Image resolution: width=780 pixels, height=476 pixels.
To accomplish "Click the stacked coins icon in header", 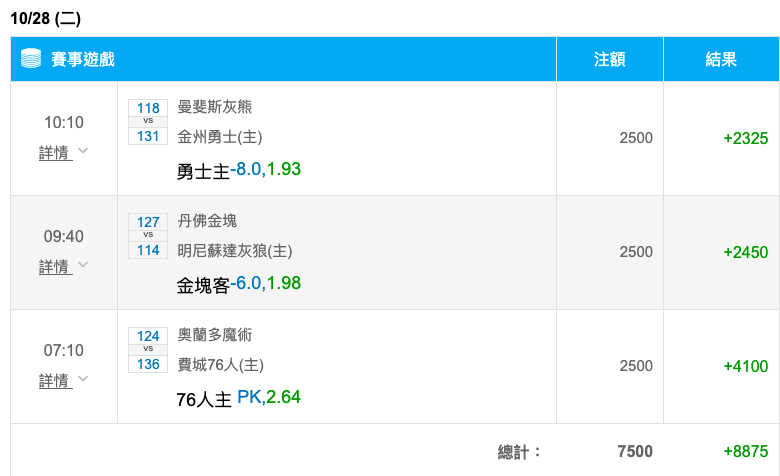I will pos(30,59).
